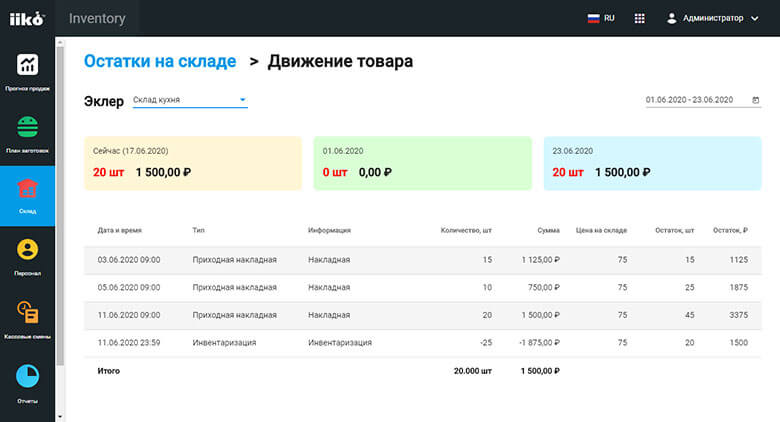
Task: Click the date range input field
Action: [x=690, y=100]
